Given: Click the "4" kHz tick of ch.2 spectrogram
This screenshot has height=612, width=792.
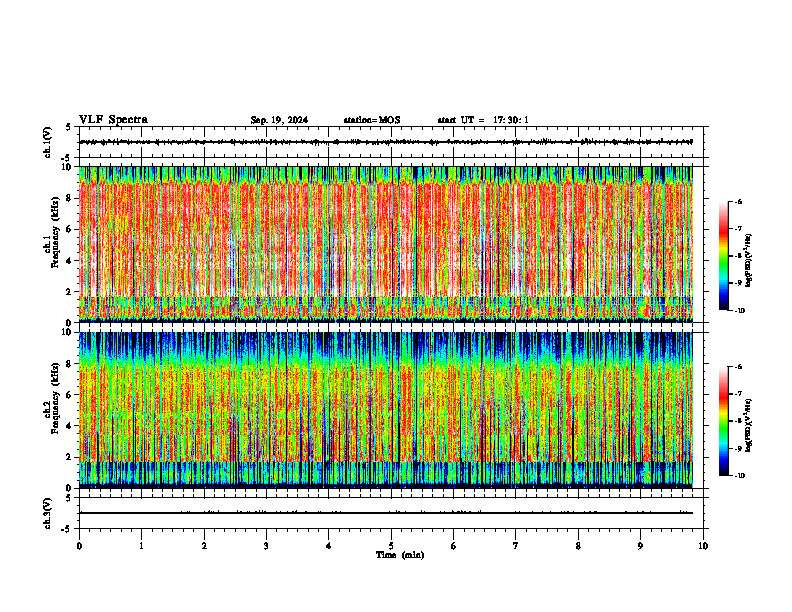Looking at the screenshot, I should click(x=69, y=426).
